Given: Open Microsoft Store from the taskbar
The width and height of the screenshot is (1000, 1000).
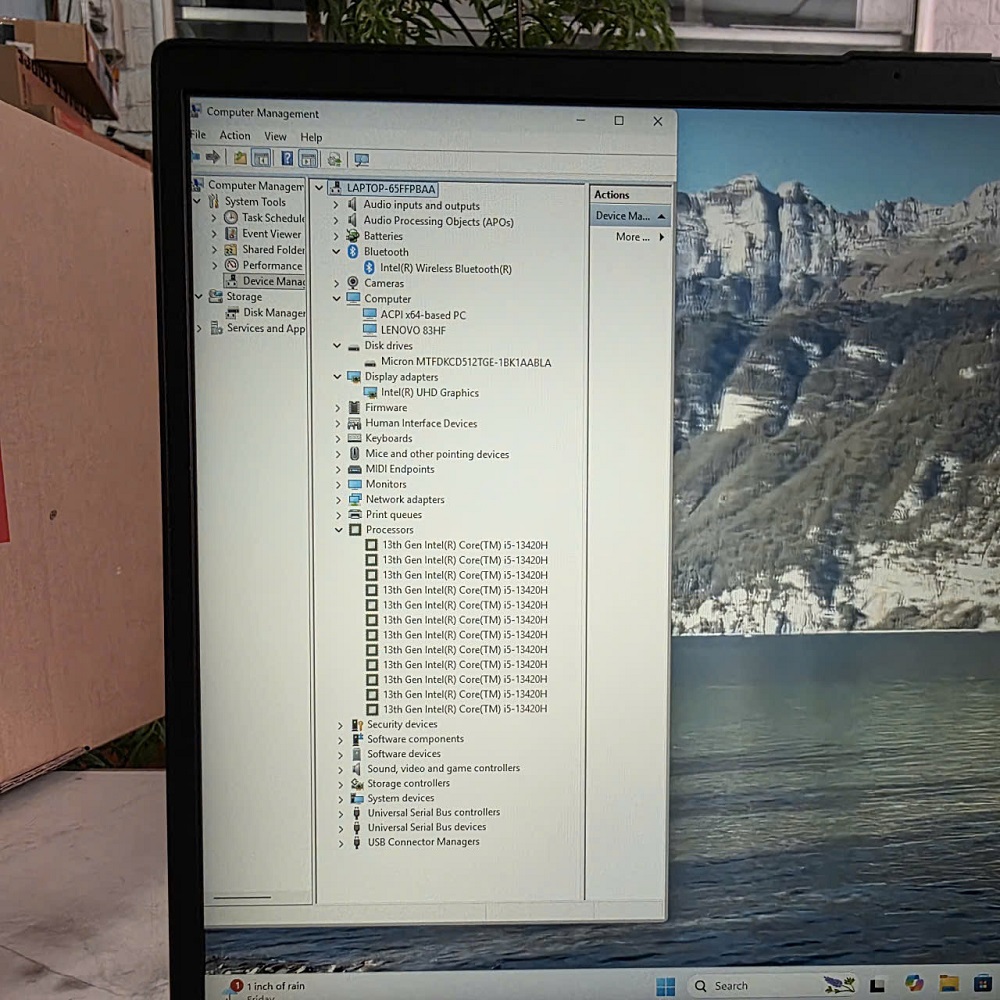Looking at the screenshot, I should coord(983,983).
